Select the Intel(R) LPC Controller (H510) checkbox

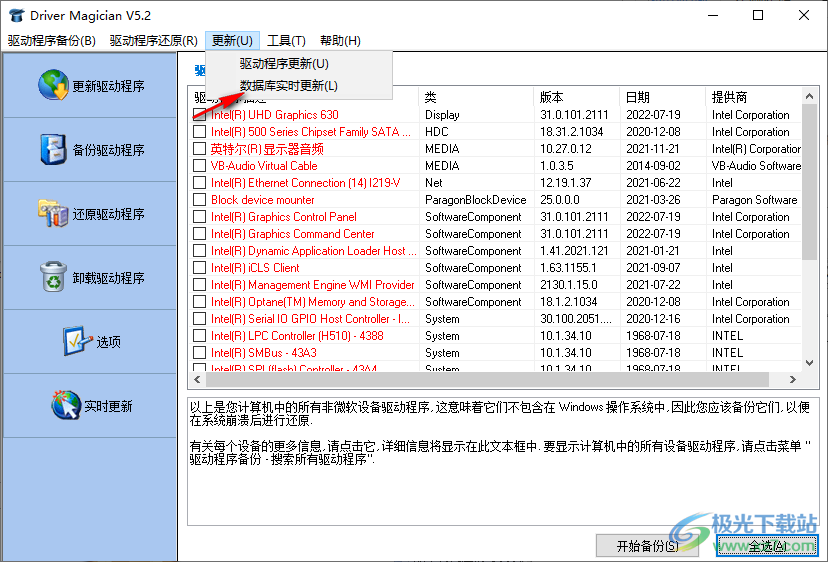pos(200,335)
